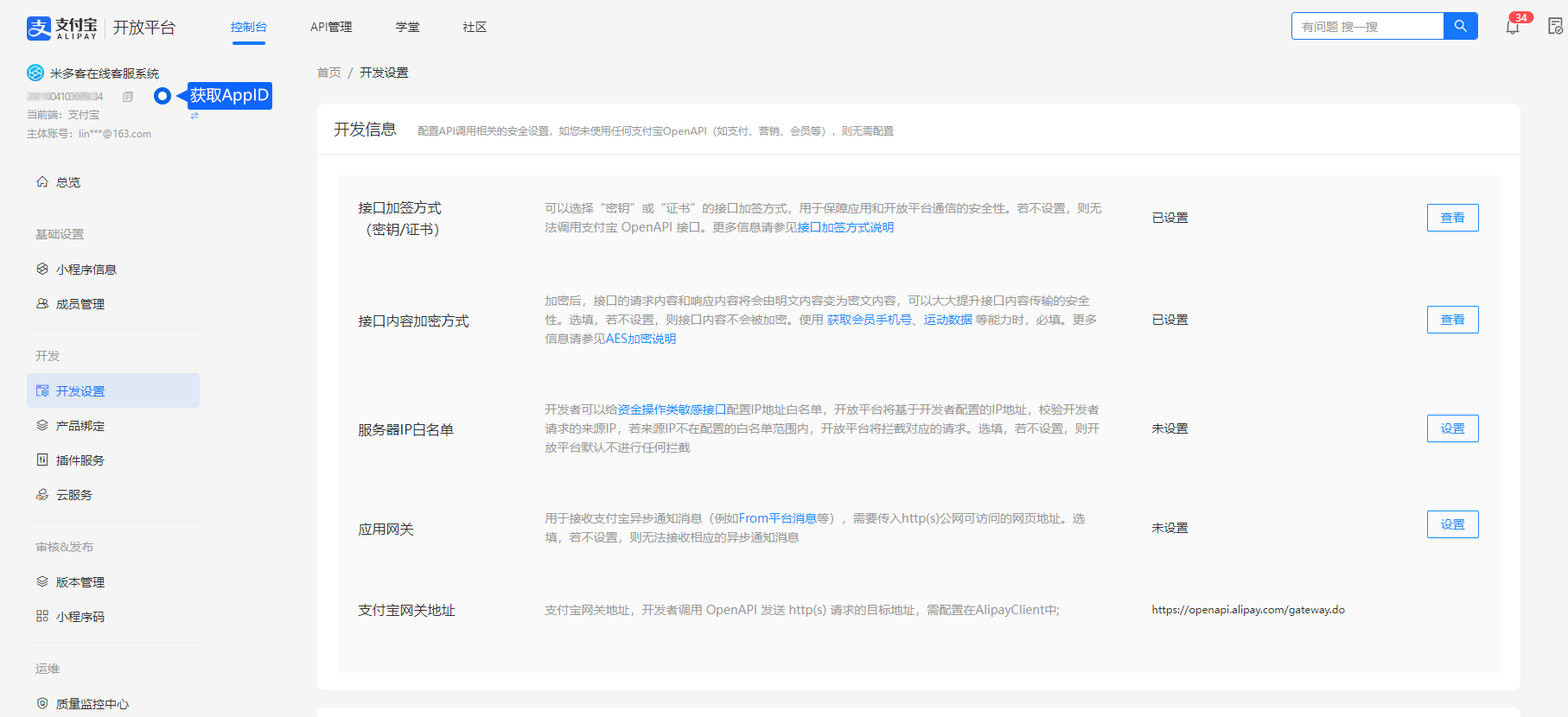1568x717 pixels.
Task: Click the Alipay logo
Action: 62,28
